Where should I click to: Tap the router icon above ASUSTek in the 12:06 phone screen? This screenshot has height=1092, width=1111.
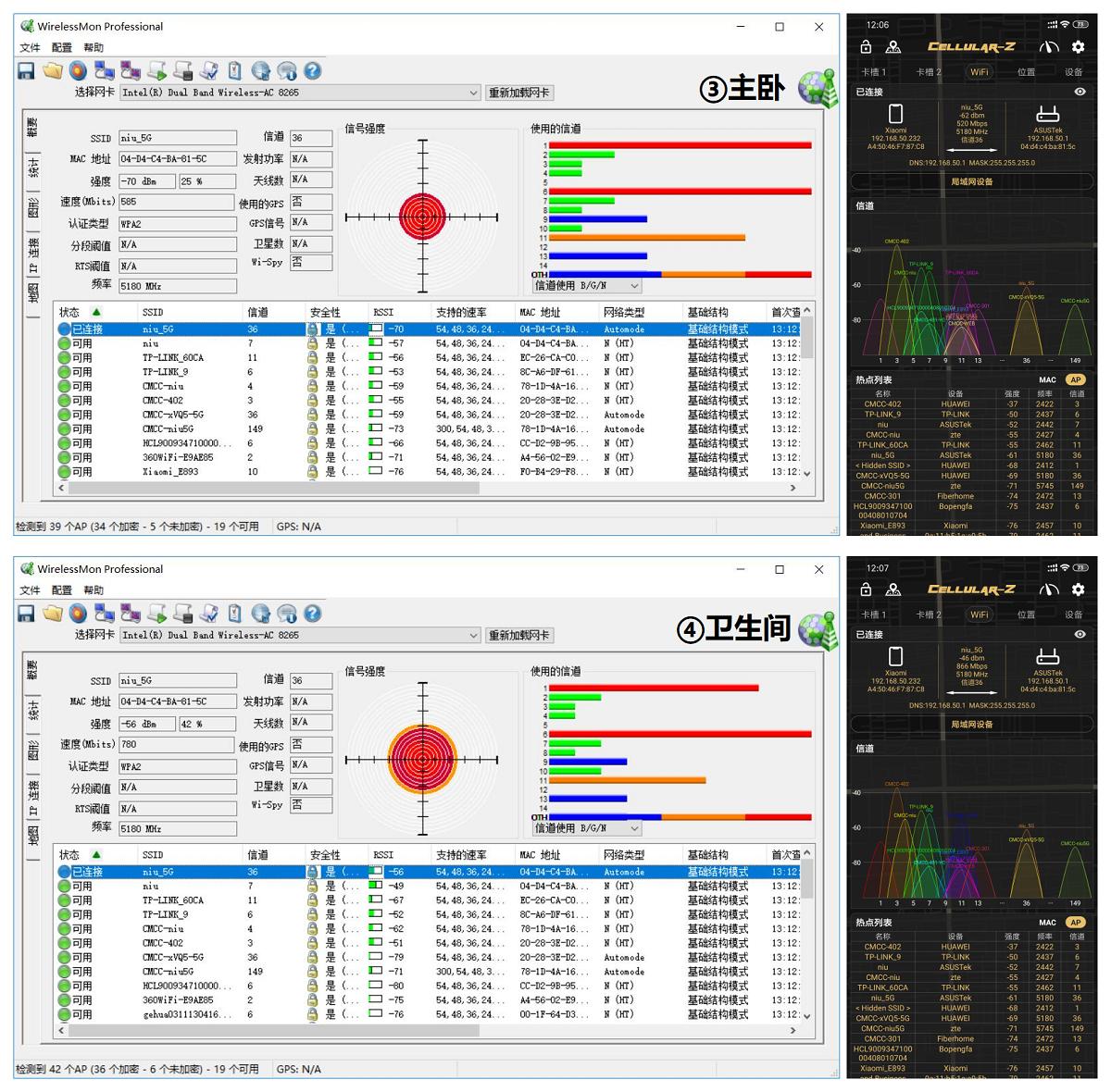[x=1048, y=114]
